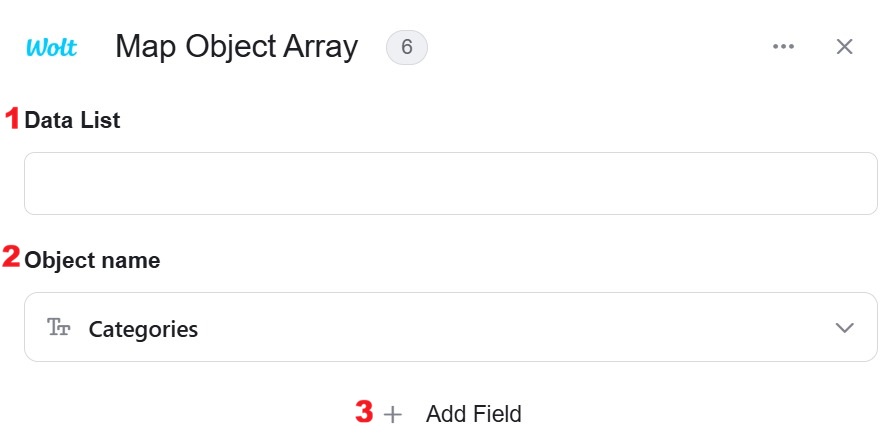
Task: Click the Map Object Array title
Action: tap(236, 47)
